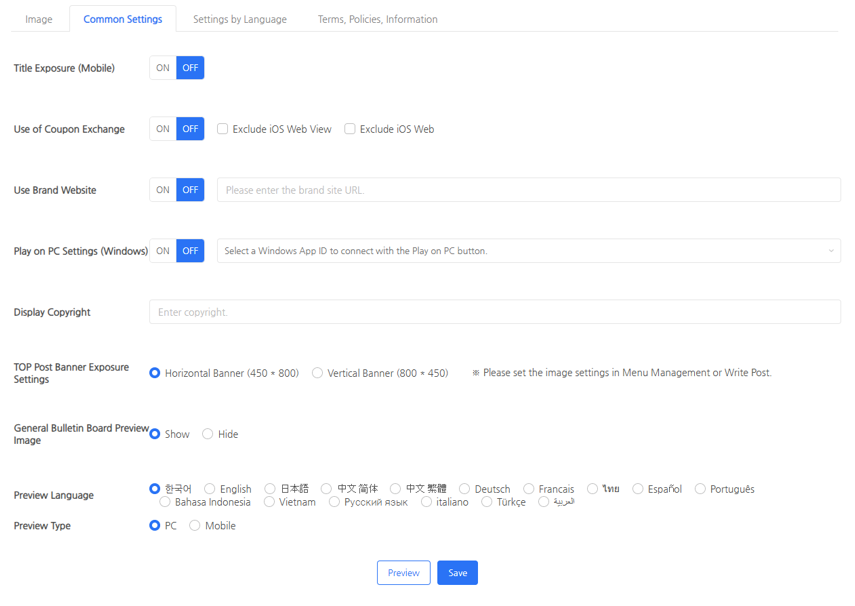Set Preview Type to Mobile
This screenshot has height=606, width=855.
coord(195,525)
